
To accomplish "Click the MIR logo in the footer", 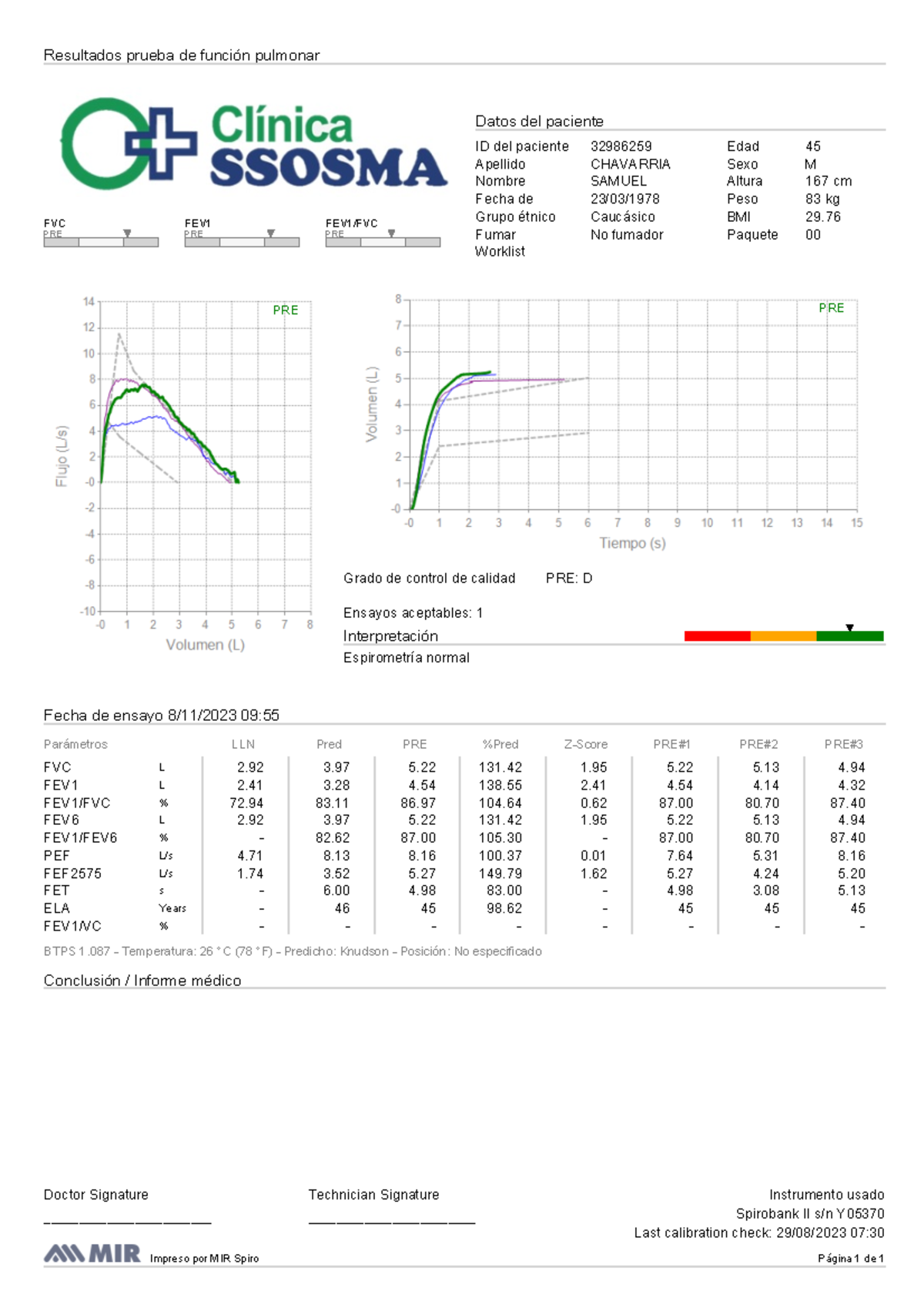I will tap(92, 1253).
